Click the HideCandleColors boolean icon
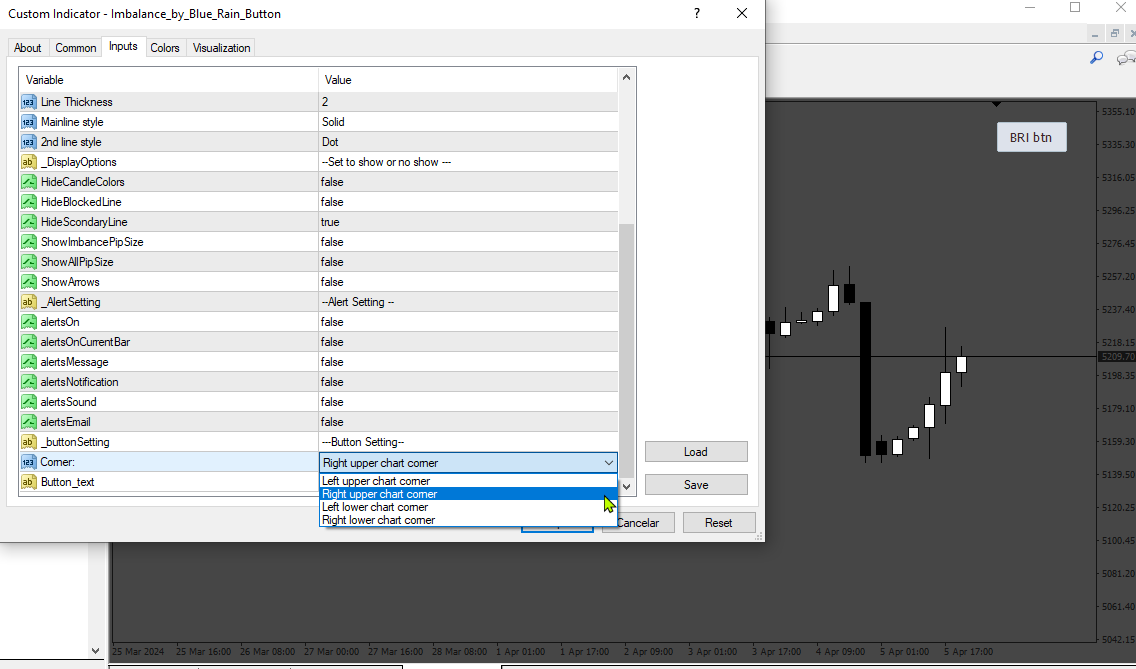 point(29,182)
